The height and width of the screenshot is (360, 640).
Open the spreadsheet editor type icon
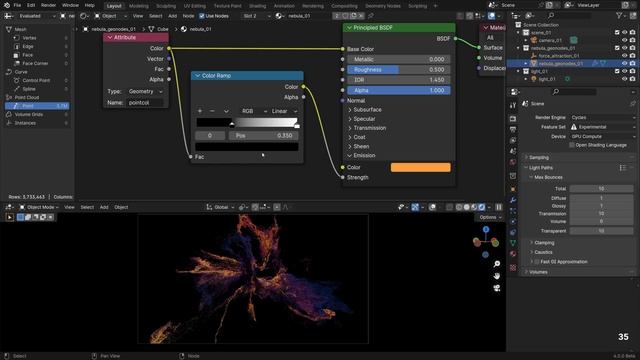[8, 16]
